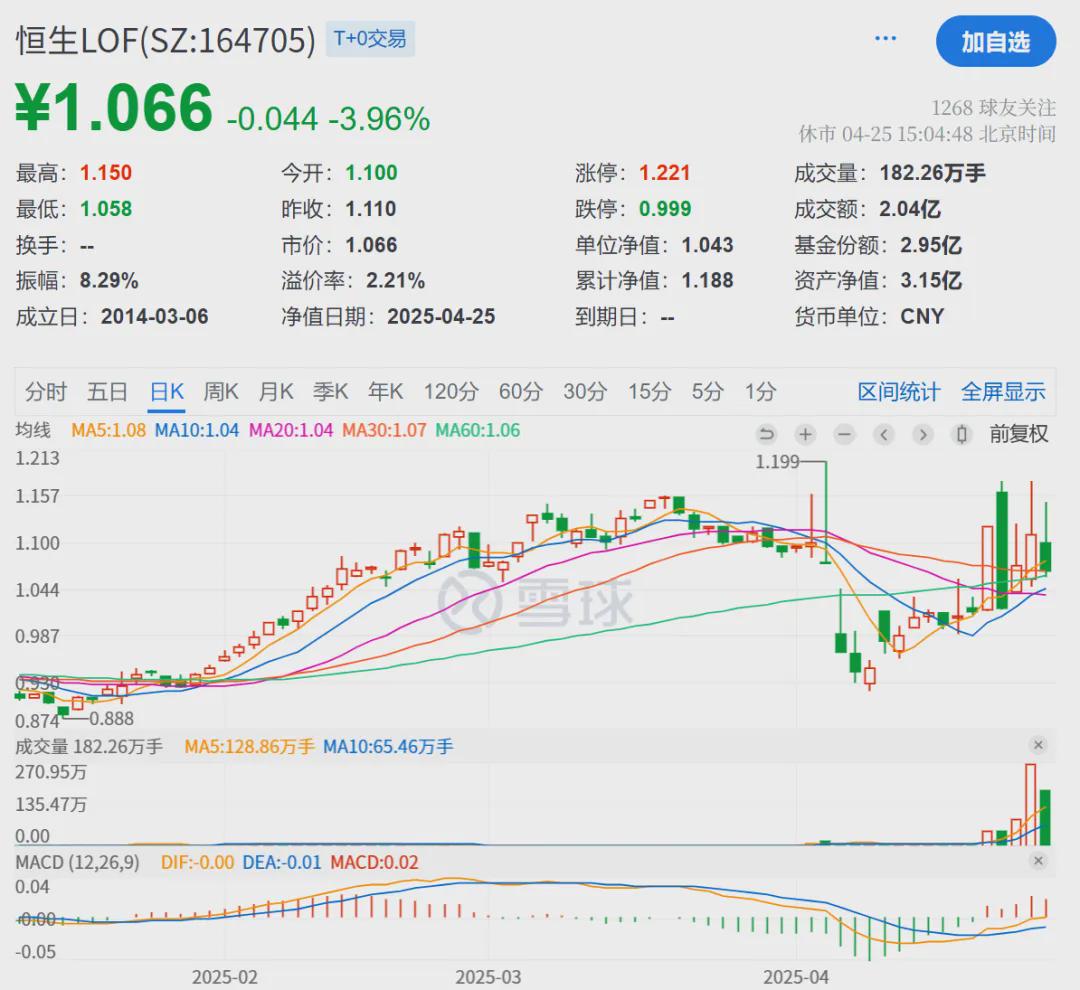The height and width of the screenshot is (990, 1080).
Task: Open 区间统计 range statistics
Action: coord(899,391)
